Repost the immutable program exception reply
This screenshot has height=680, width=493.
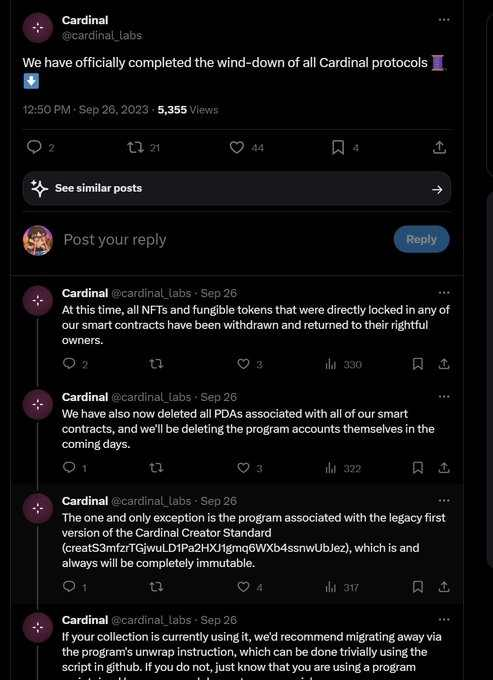tap(156, 587)
